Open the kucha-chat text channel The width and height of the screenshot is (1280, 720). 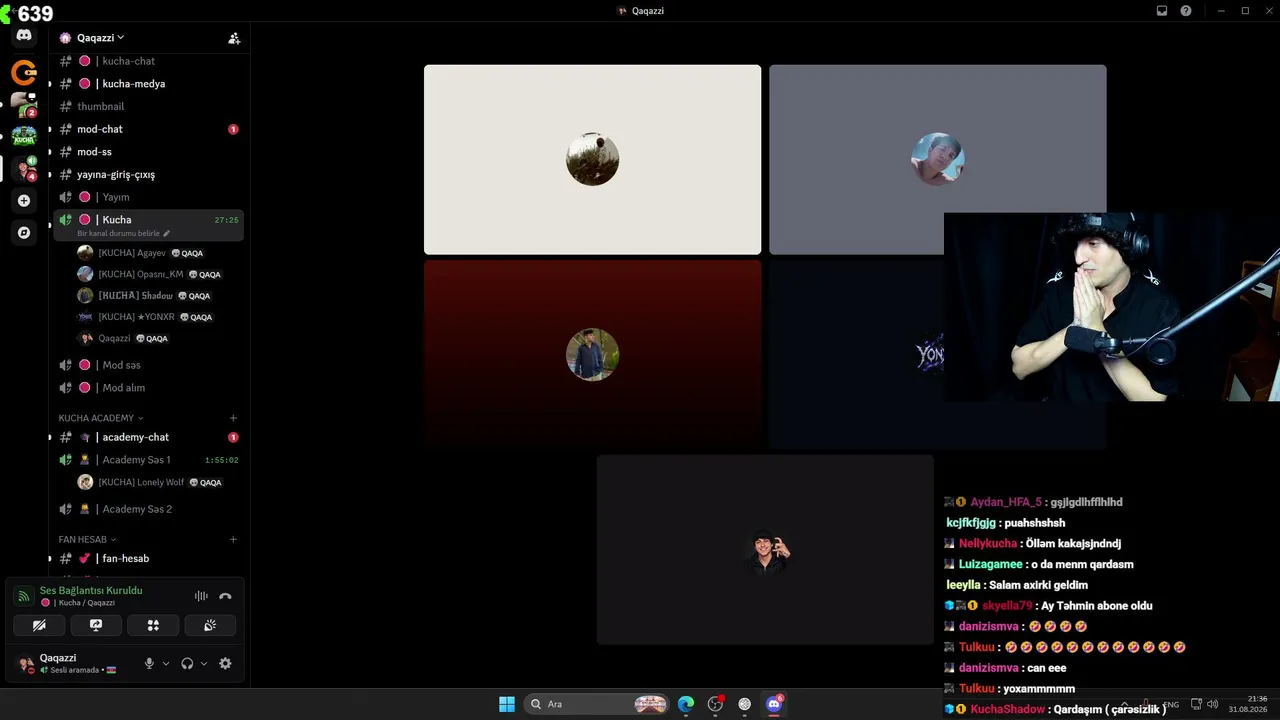coord(148,61)
